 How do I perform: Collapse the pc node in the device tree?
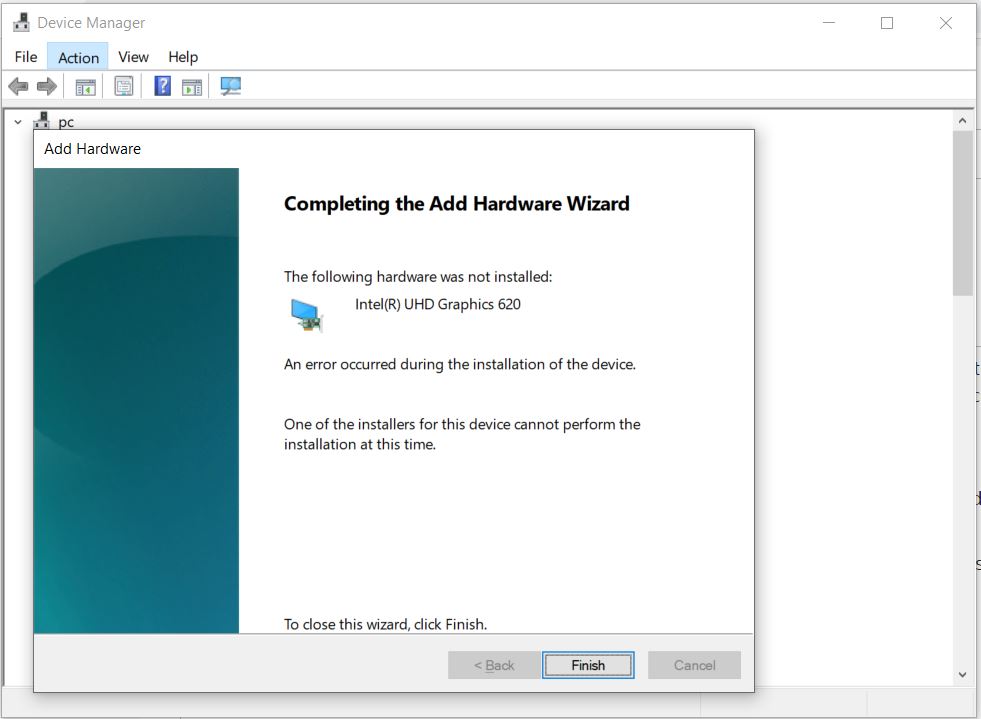click(x=16, y=120)
